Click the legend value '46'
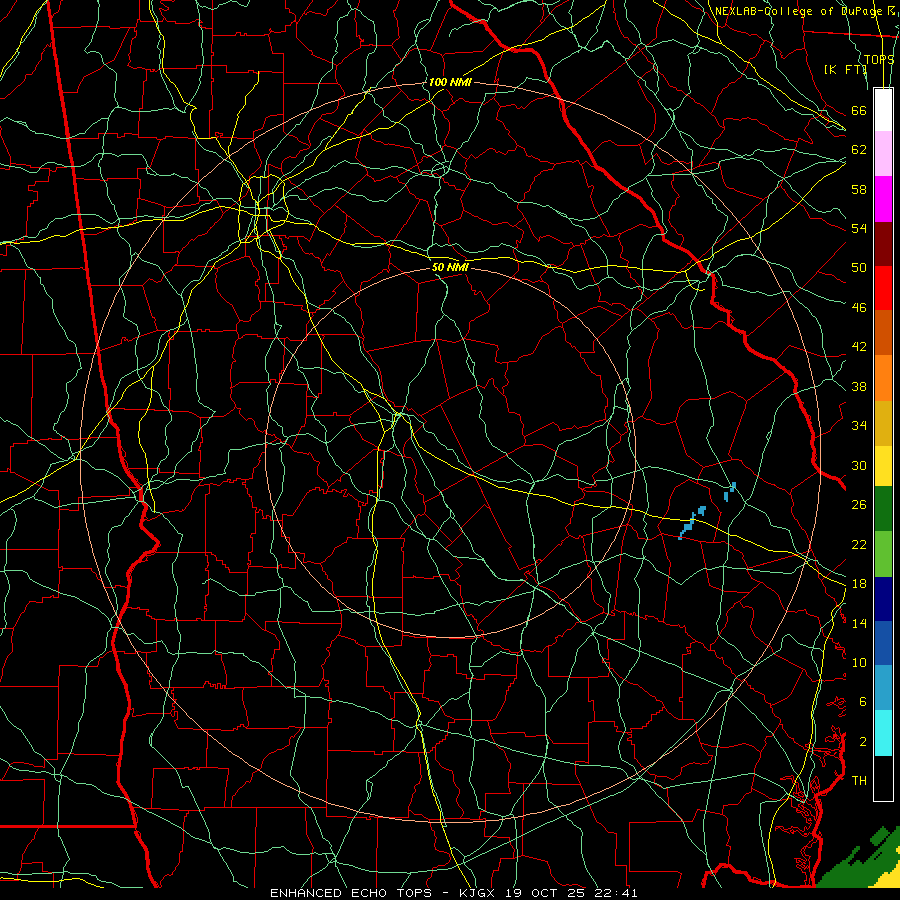The height and width of the screenshot is (900, 900). pyautogui.click(x=859, y=308)
